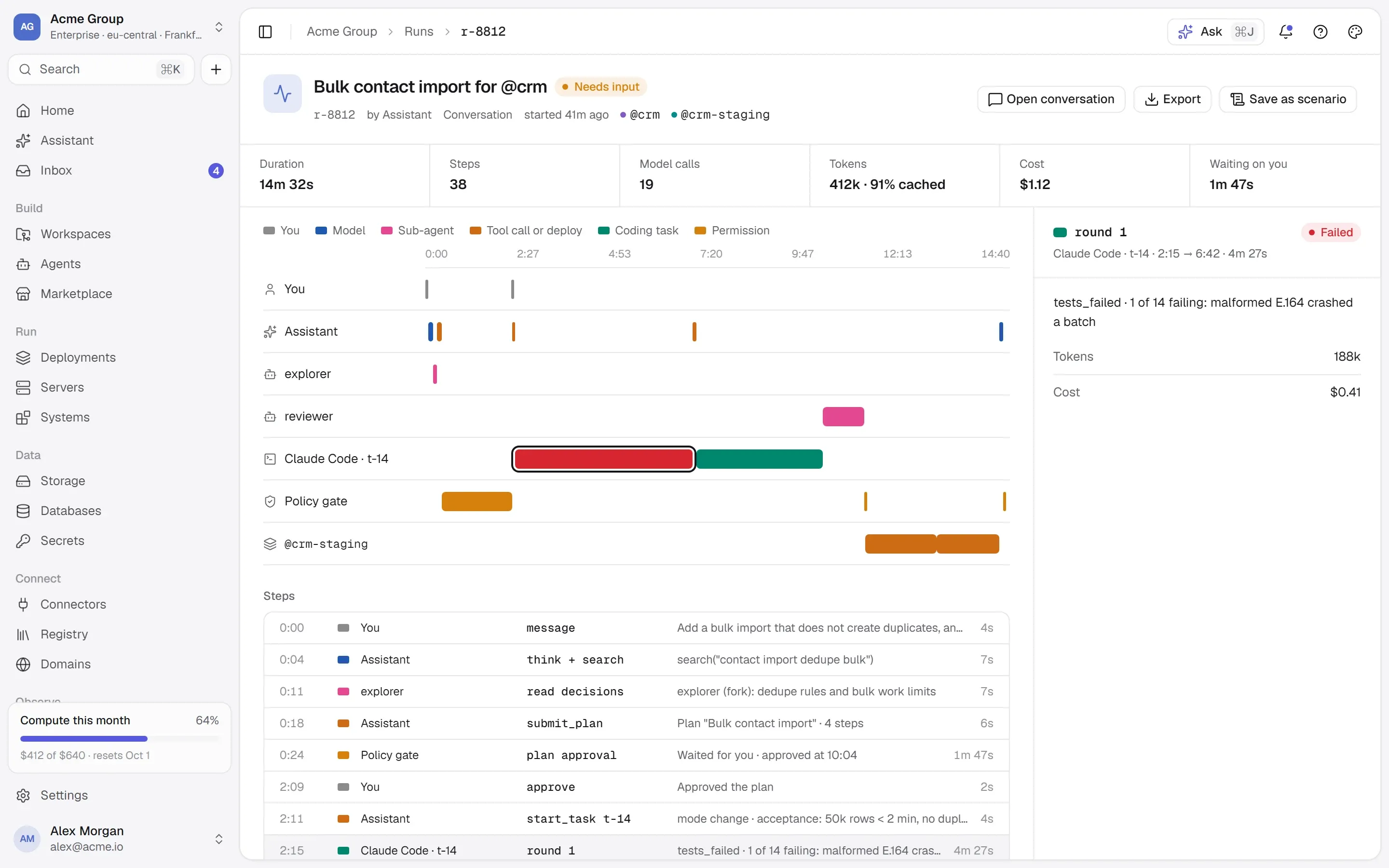The image size is (1389, 868).
Task: Click the Coding task legend swatch
Action: (x=603, y=231)
